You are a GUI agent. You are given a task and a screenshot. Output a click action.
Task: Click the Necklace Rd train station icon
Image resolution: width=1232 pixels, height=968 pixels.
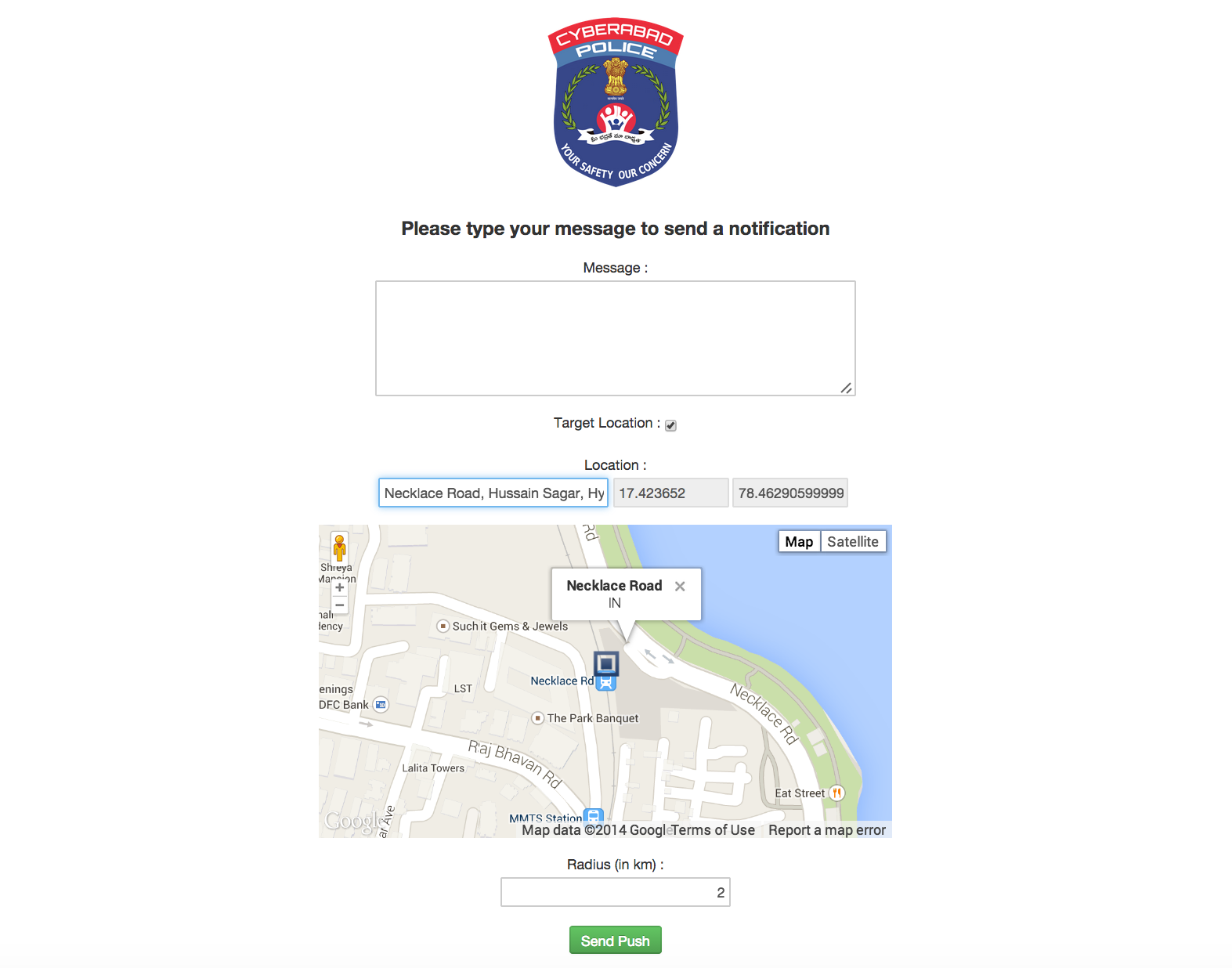[606, 683]
